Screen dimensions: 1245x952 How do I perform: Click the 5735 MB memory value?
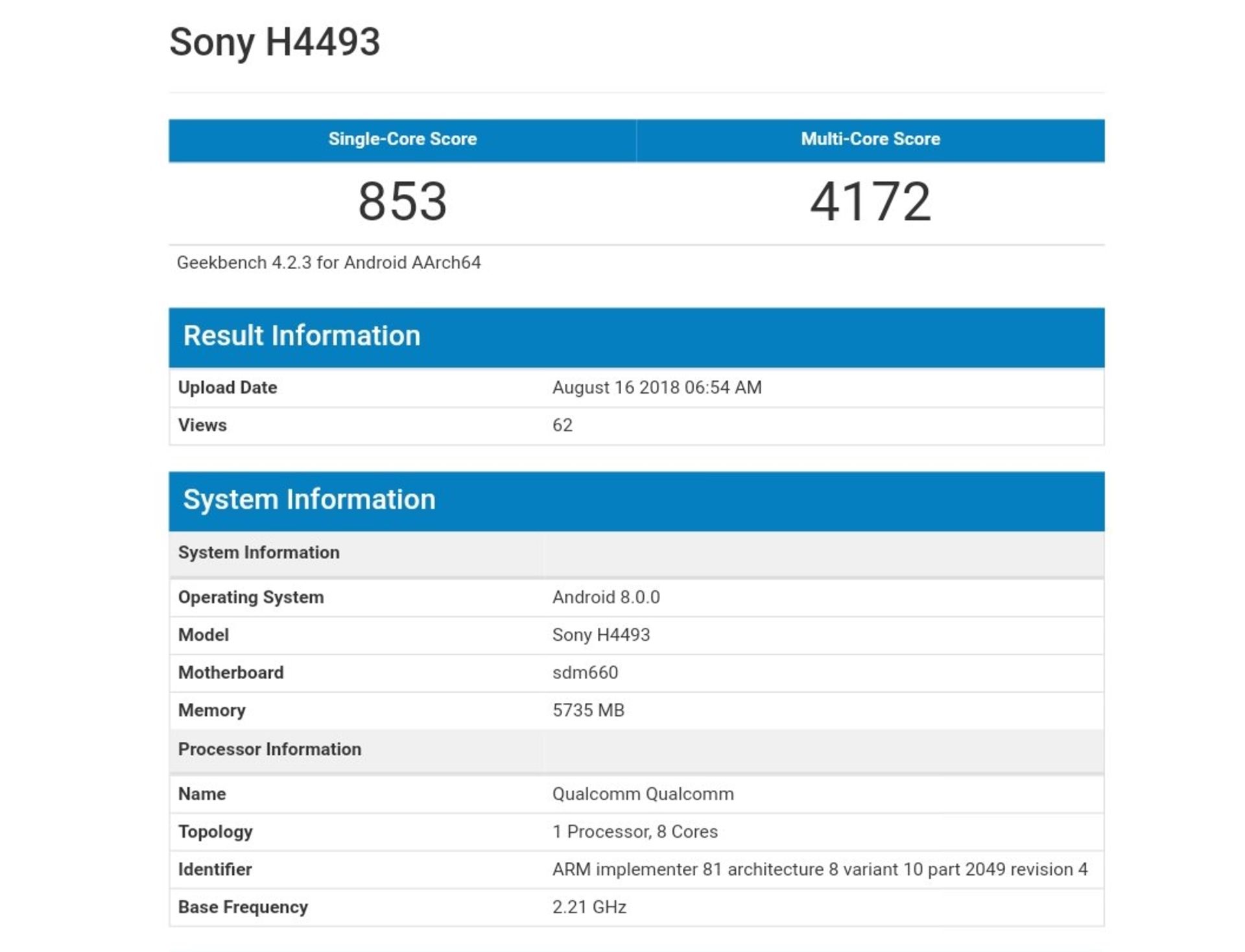(588, 710)
